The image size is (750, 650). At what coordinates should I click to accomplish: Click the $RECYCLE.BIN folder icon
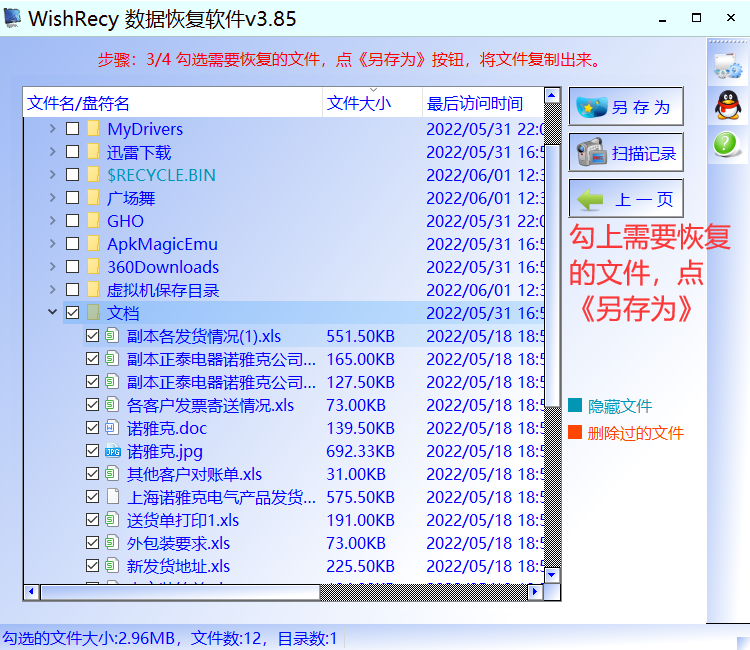tap(93, 175)
